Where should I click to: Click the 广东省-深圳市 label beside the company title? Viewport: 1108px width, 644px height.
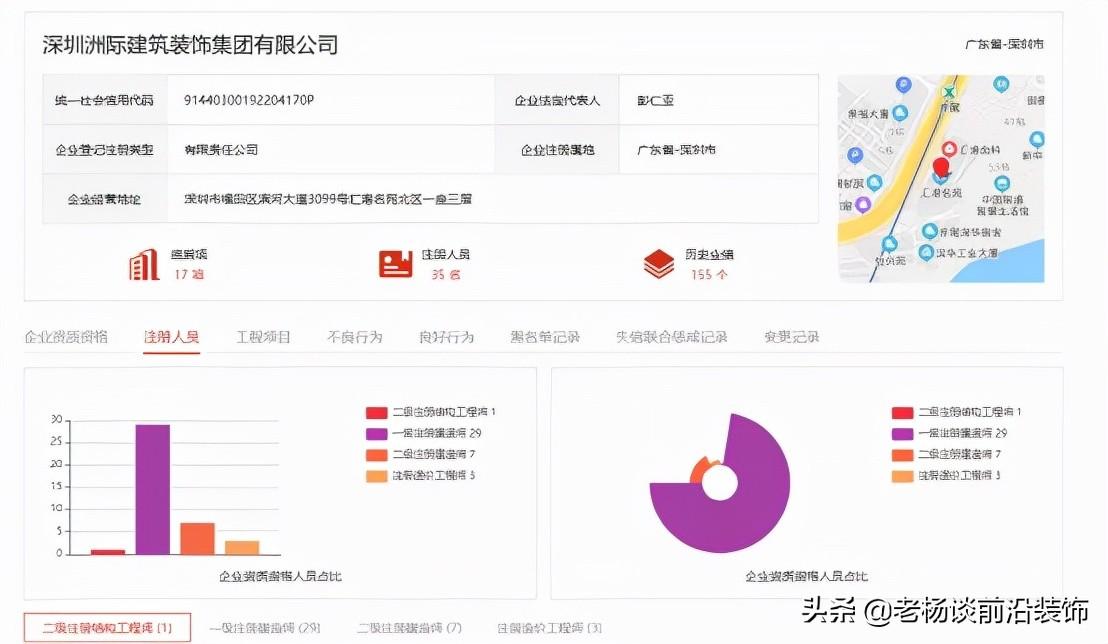(1004, 44)
